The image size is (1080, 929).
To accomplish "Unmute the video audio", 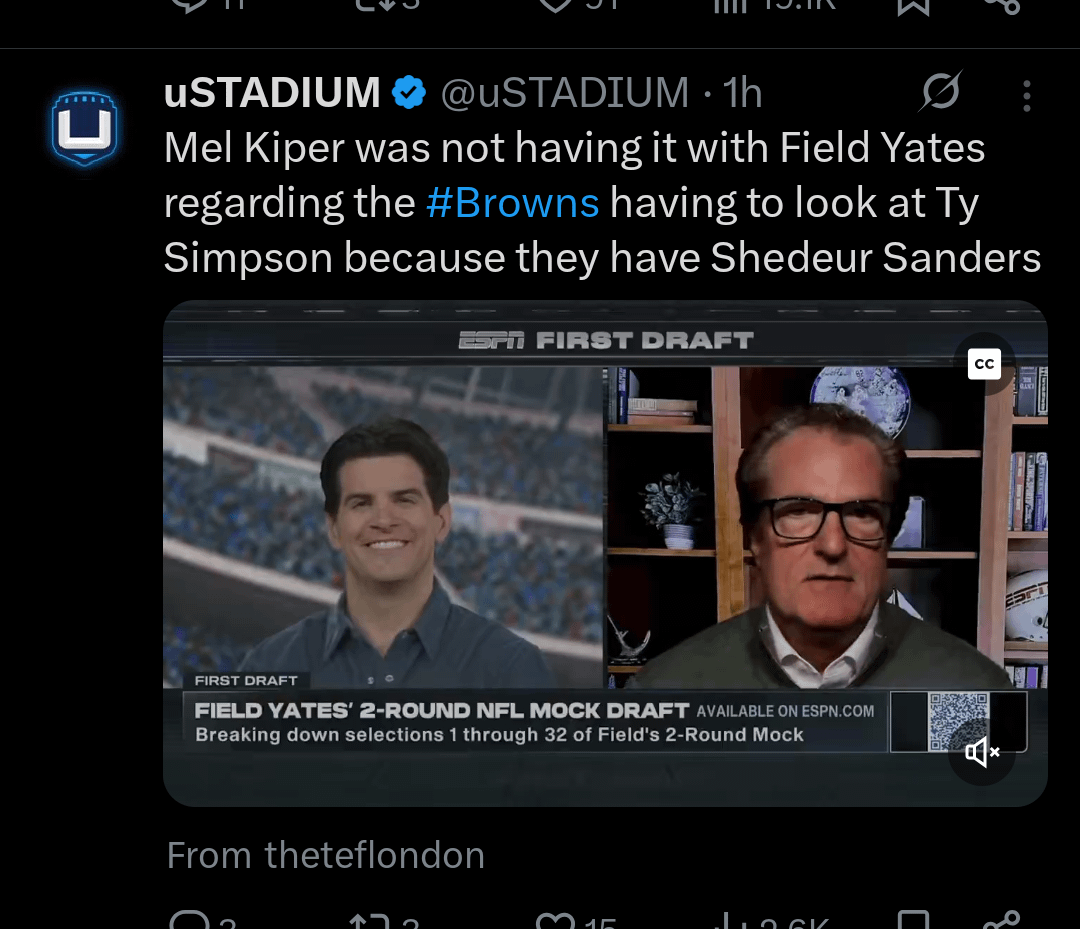I will pyautogui.click(x=981, y=752).
